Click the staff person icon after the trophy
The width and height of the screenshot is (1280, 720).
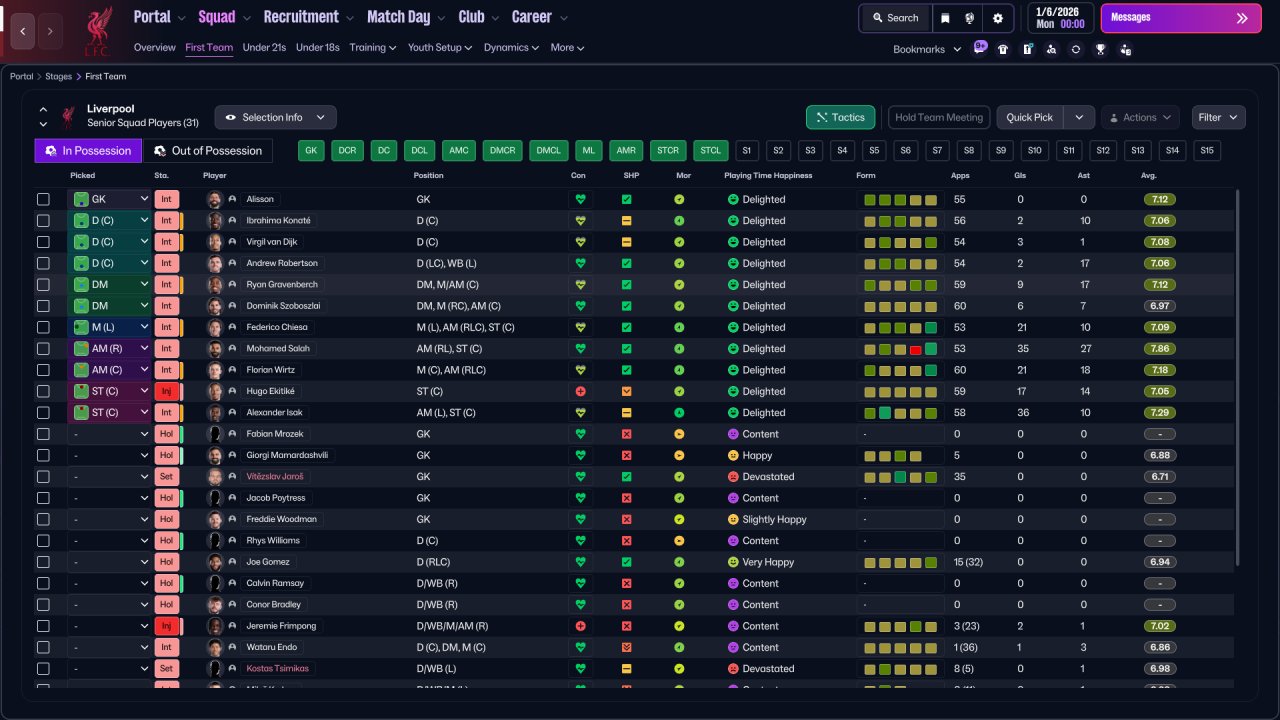point(1125,49)
